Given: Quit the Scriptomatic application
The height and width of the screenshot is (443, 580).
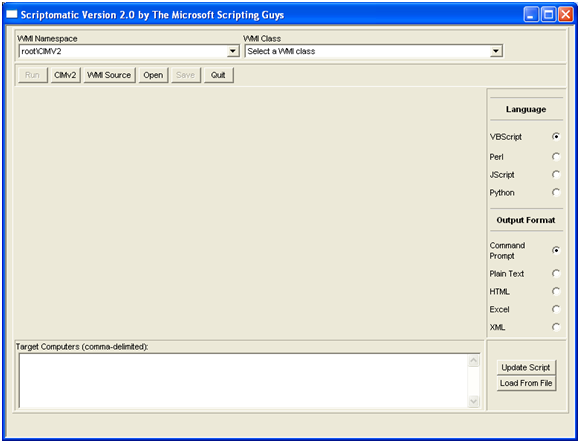Looking at the screenshot, I should pyautogui.click(x=219, y=75).
